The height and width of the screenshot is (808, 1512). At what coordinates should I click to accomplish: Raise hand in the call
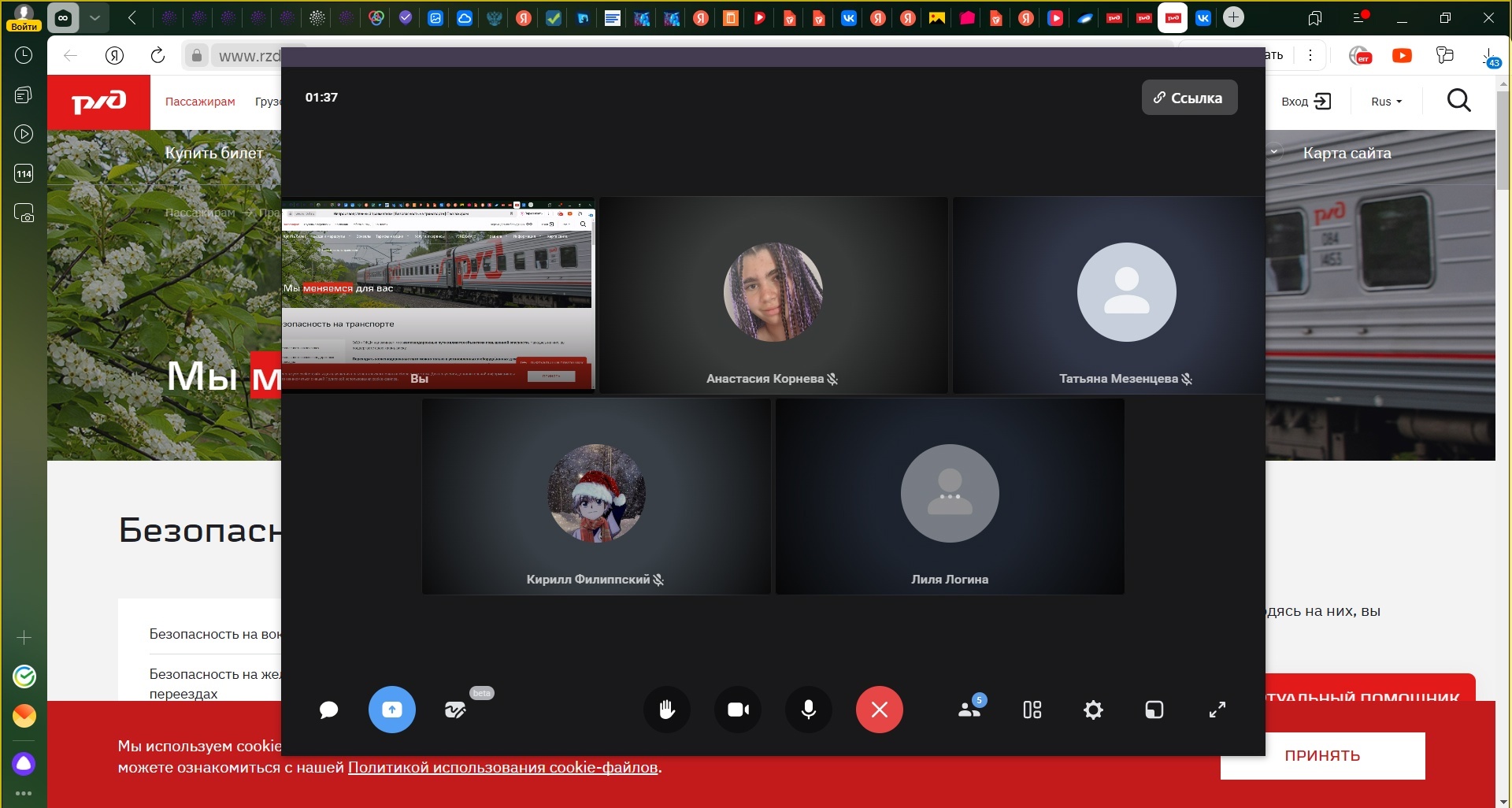pyautogui.click(x=667, y=710)
